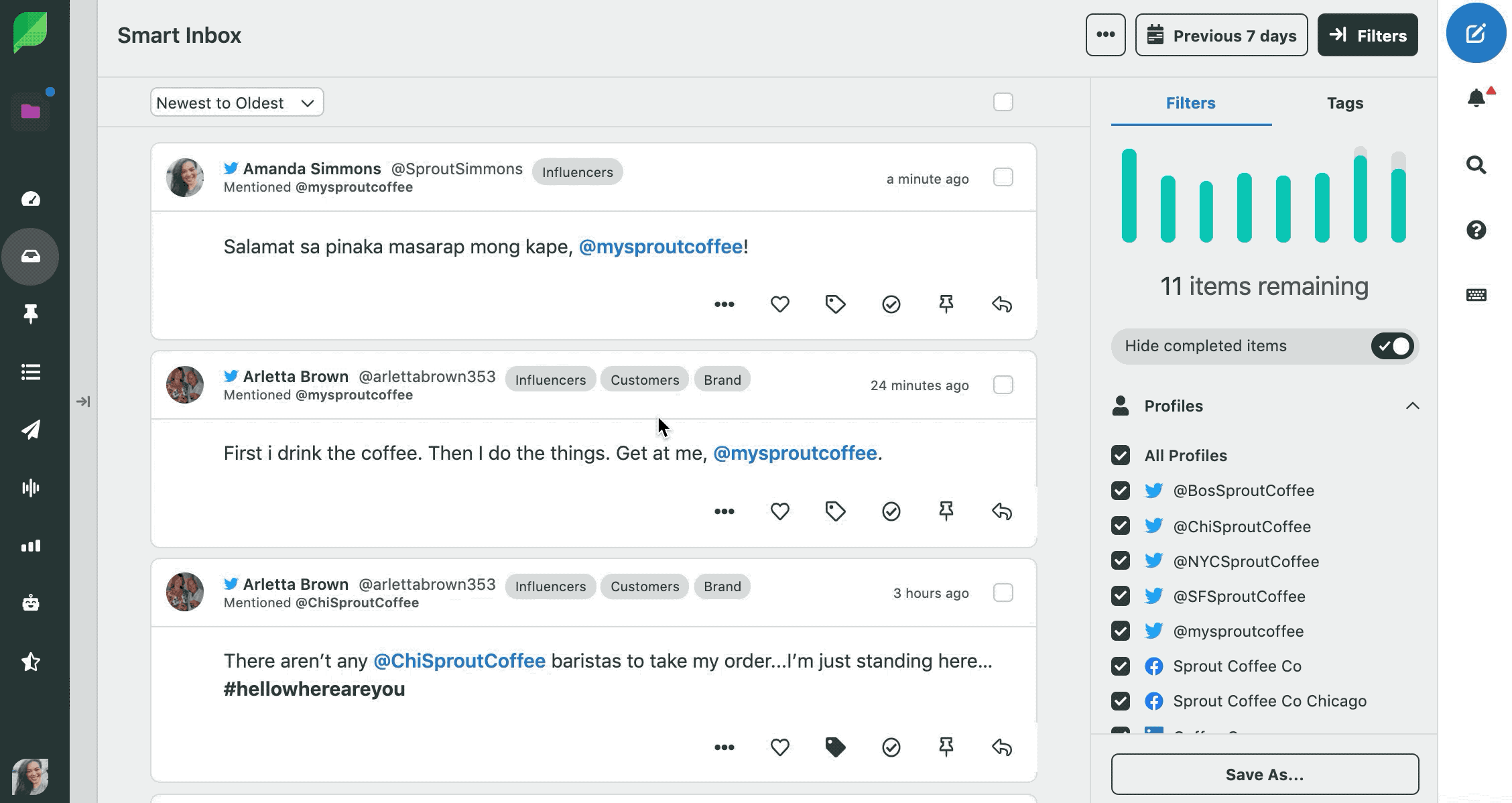Switch to the Tags tab
Viewport: 1512px width, 803px height.
[1344, 103]
